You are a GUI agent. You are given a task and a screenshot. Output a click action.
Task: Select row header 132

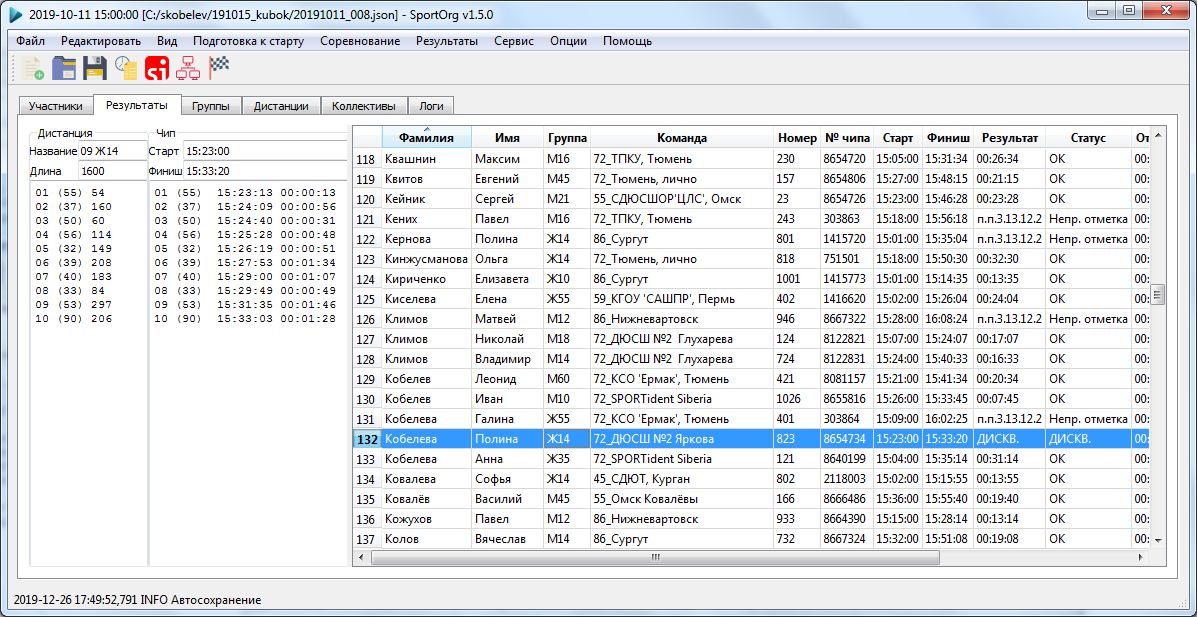[367, 439]
